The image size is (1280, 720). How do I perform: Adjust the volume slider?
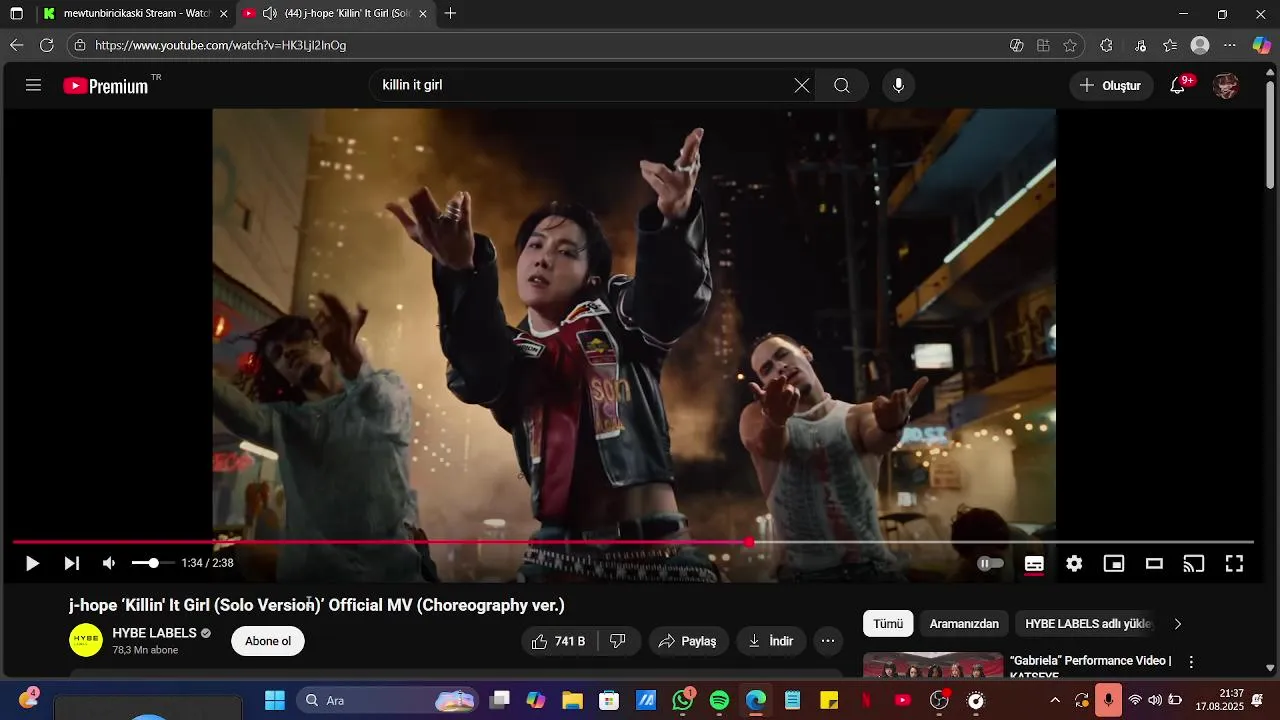pyautogui.click(x=152, y=563)
